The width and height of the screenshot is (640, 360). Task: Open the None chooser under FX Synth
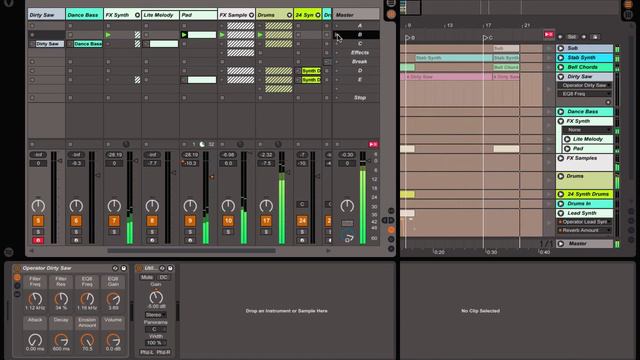(x=587, y=130)
